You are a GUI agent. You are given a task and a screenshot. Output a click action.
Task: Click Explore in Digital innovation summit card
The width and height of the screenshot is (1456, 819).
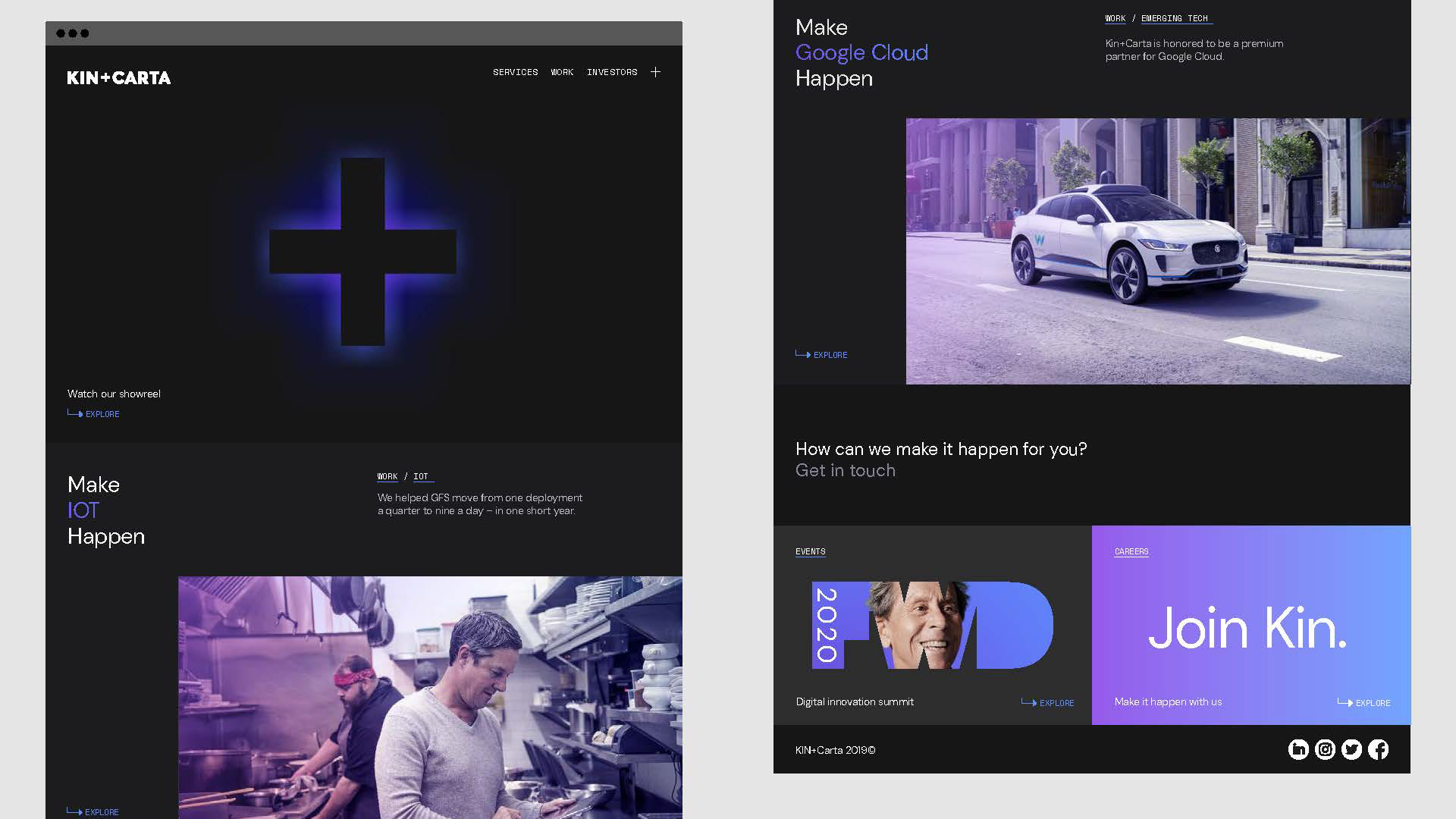click(1047, 702)
